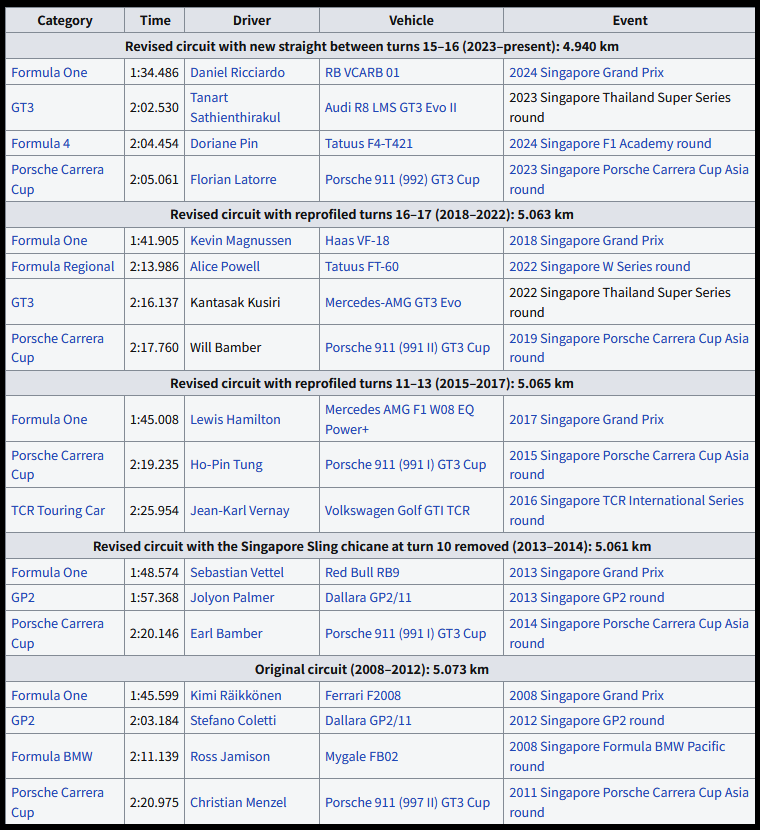Select the Kantasak Kusiri driver name
This screenshot has height=830, width=760.
[x=235, y=302]
